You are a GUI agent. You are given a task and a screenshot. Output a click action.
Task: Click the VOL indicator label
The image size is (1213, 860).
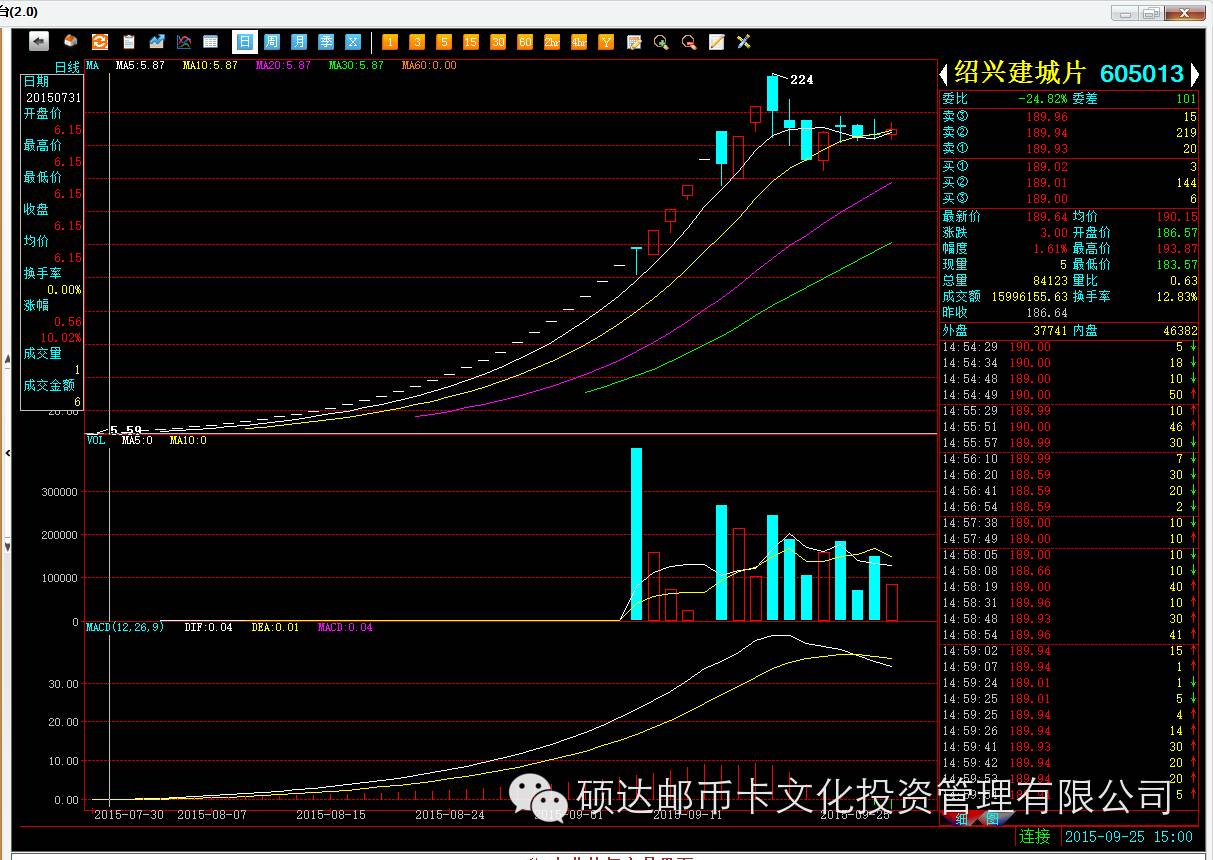[96, 440]
